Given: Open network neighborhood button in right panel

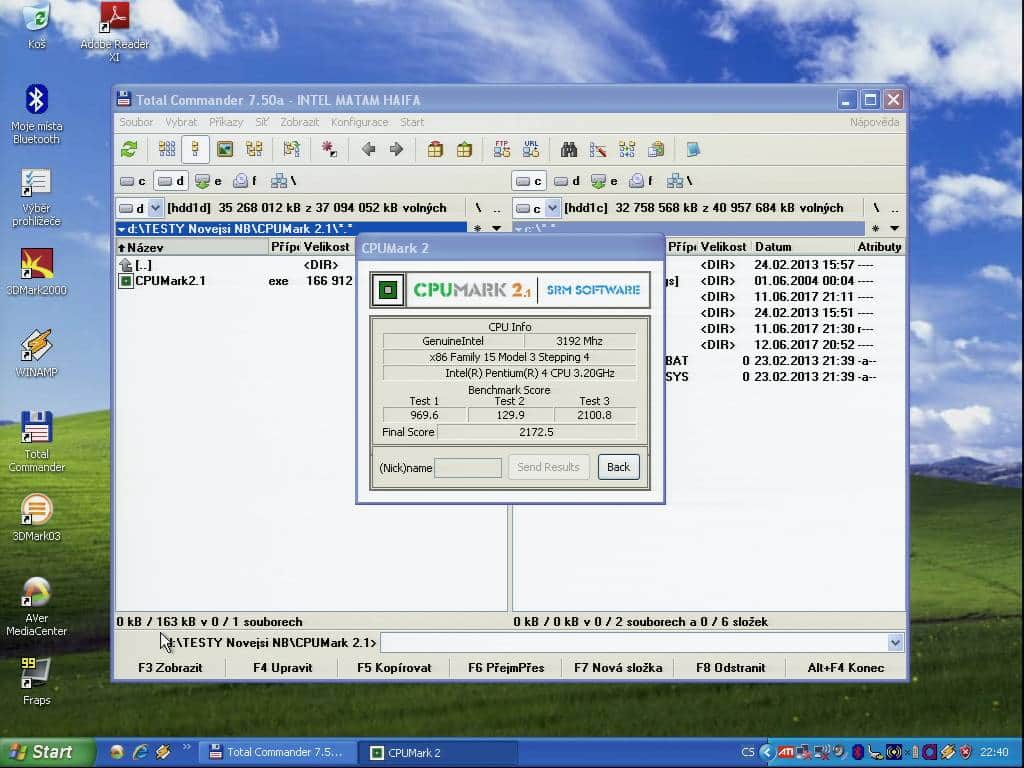Looking at the screenshot, I should (680, 181).
